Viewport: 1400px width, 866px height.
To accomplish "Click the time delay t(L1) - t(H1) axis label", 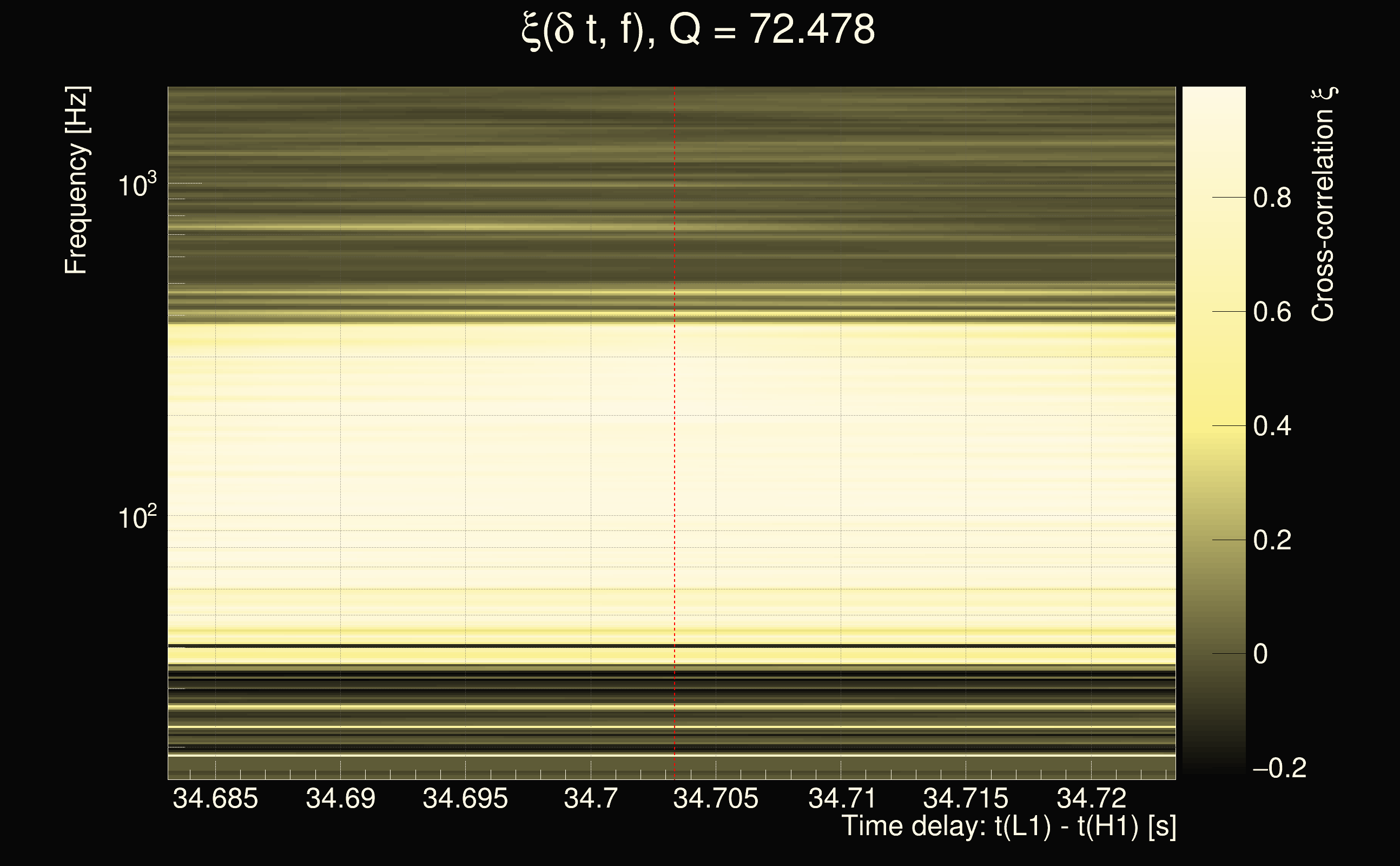I will [1008, 826].
